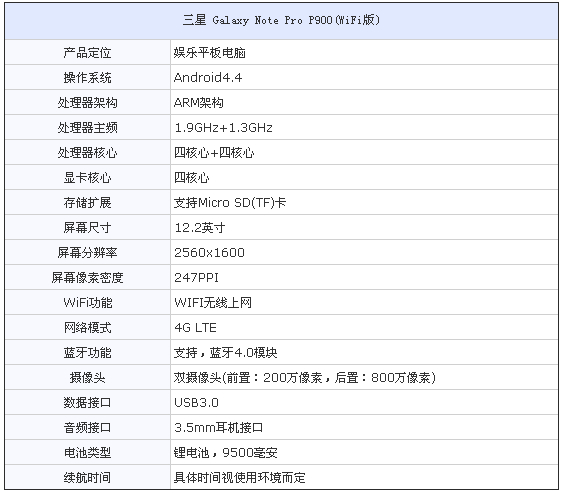Select the 2560x1600 resolution value

tap(209, 253)
